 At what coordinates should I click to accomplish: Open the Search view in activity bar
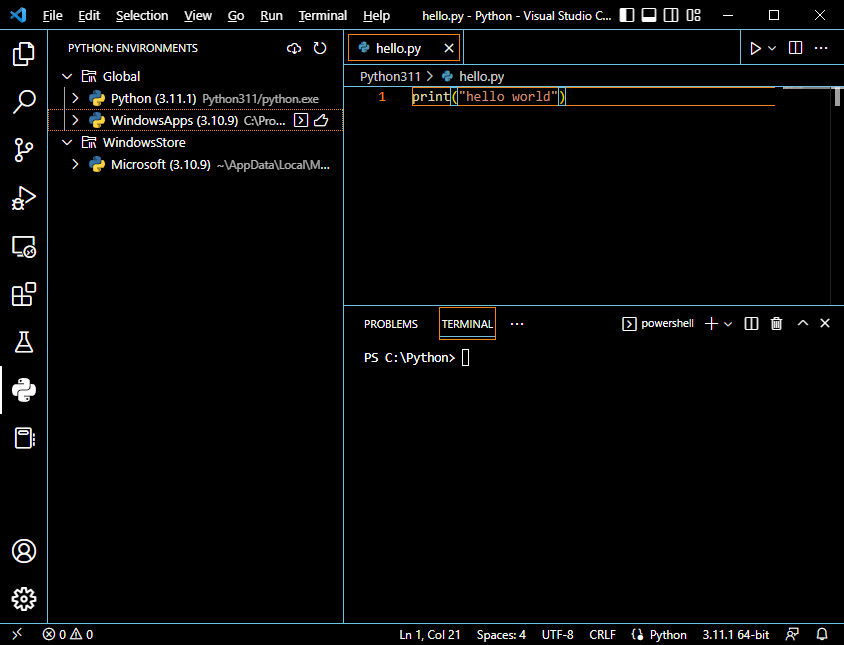point(24,101)
